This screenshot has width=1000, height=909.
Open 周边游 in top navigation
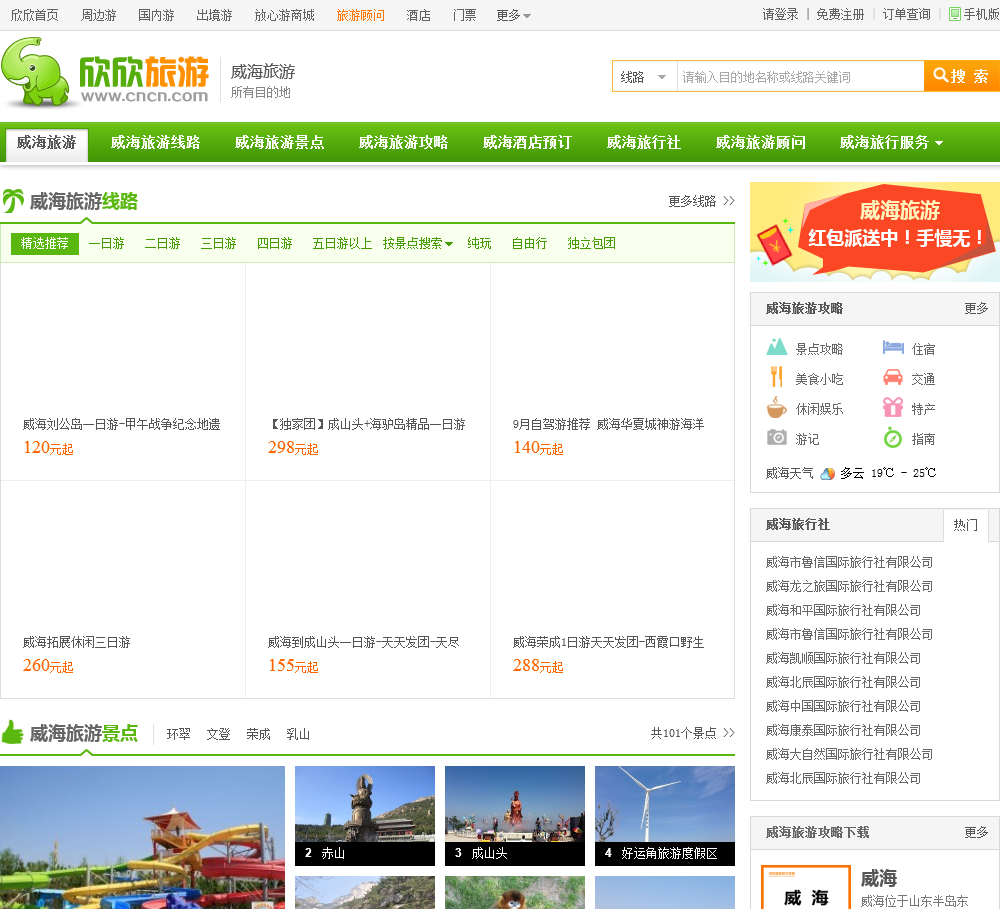[98, 15]
